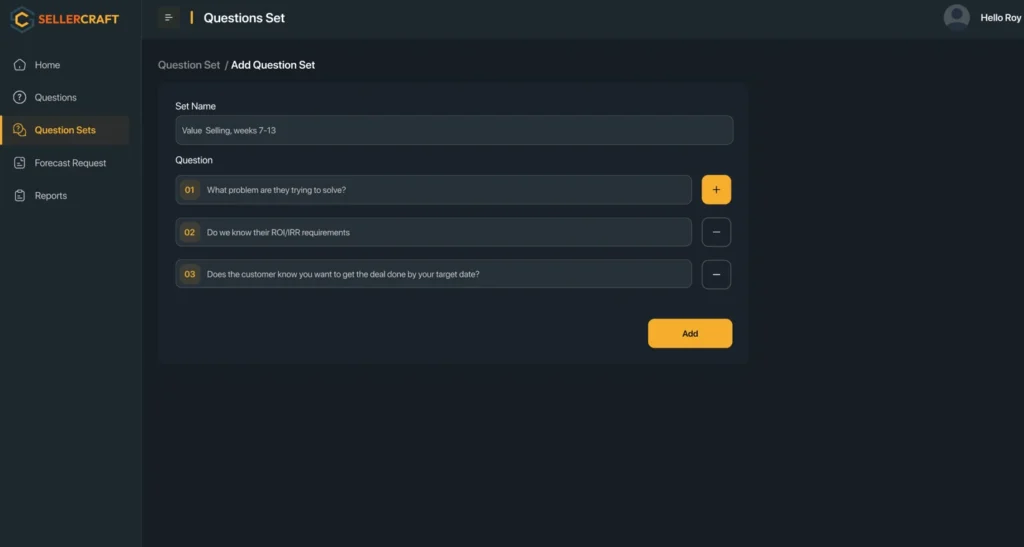The width and height of the screenshot is (1024, 547).
Task: Add a question with the plus button
Action: (716, 190)
